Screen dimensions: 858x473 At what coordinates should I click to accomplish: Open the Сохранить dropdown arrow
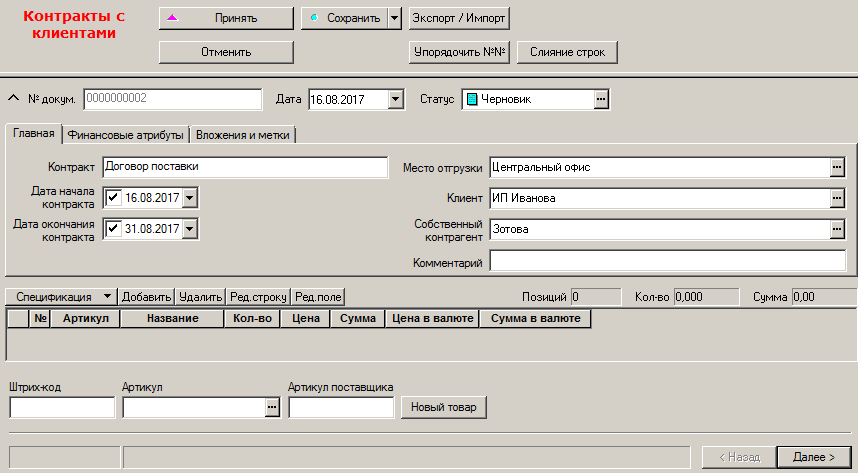395,18
